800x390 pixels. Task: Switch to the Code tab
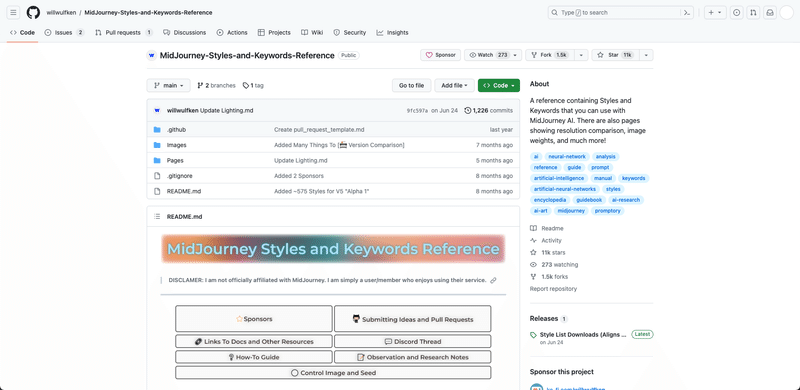(22, 32)
